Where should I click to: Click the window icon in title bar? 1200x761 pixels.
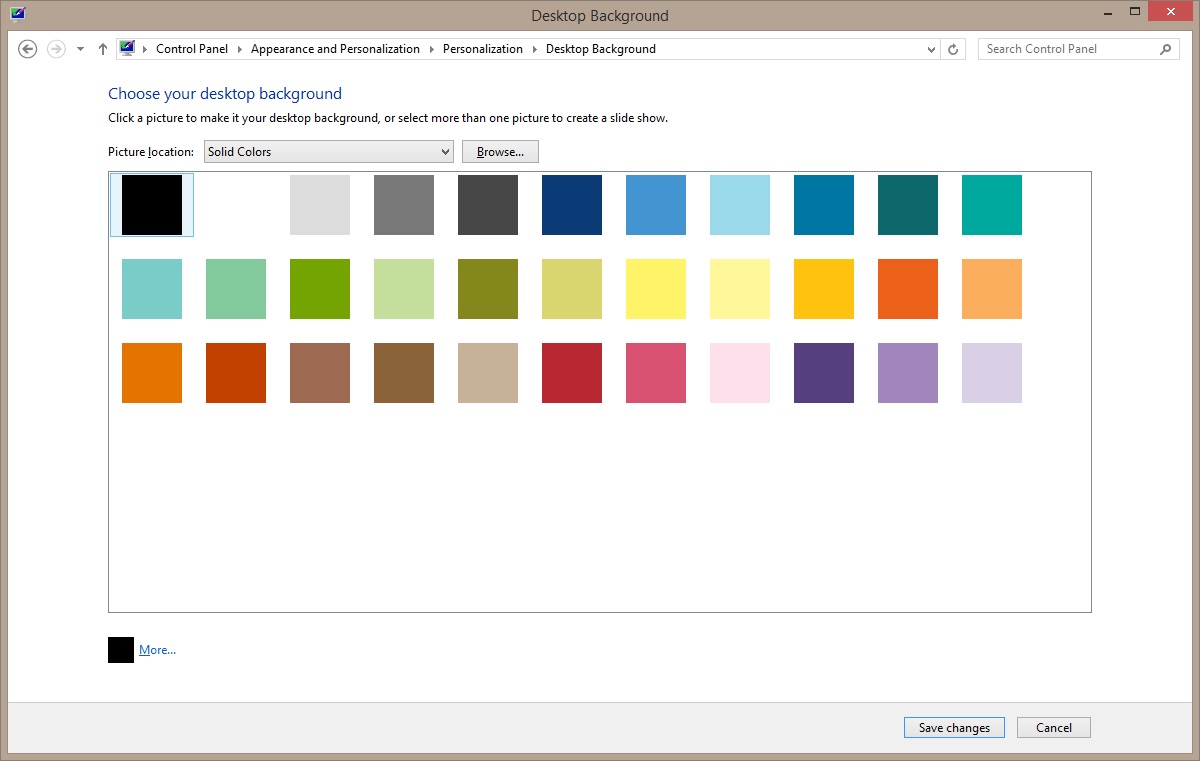click(x=18, y=14)
